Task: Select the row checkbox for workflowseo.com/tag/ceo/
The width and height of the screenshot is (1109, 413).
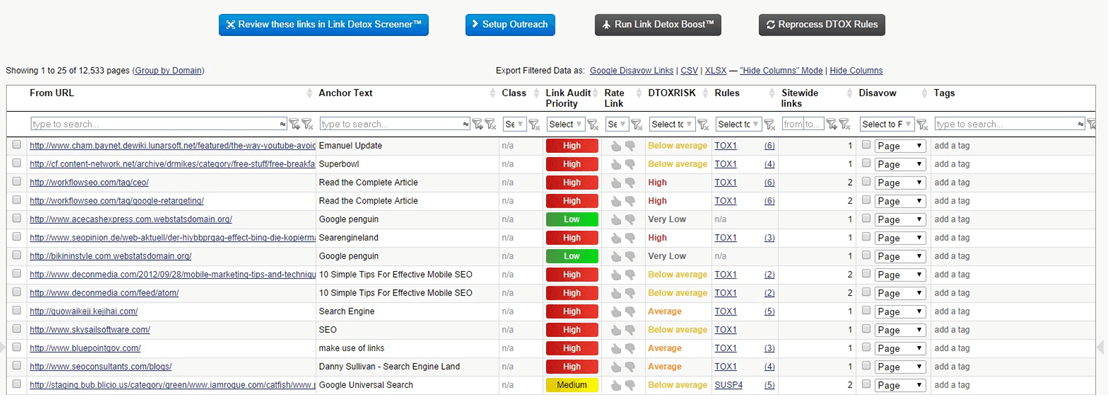Action: [x=16, y=183]
